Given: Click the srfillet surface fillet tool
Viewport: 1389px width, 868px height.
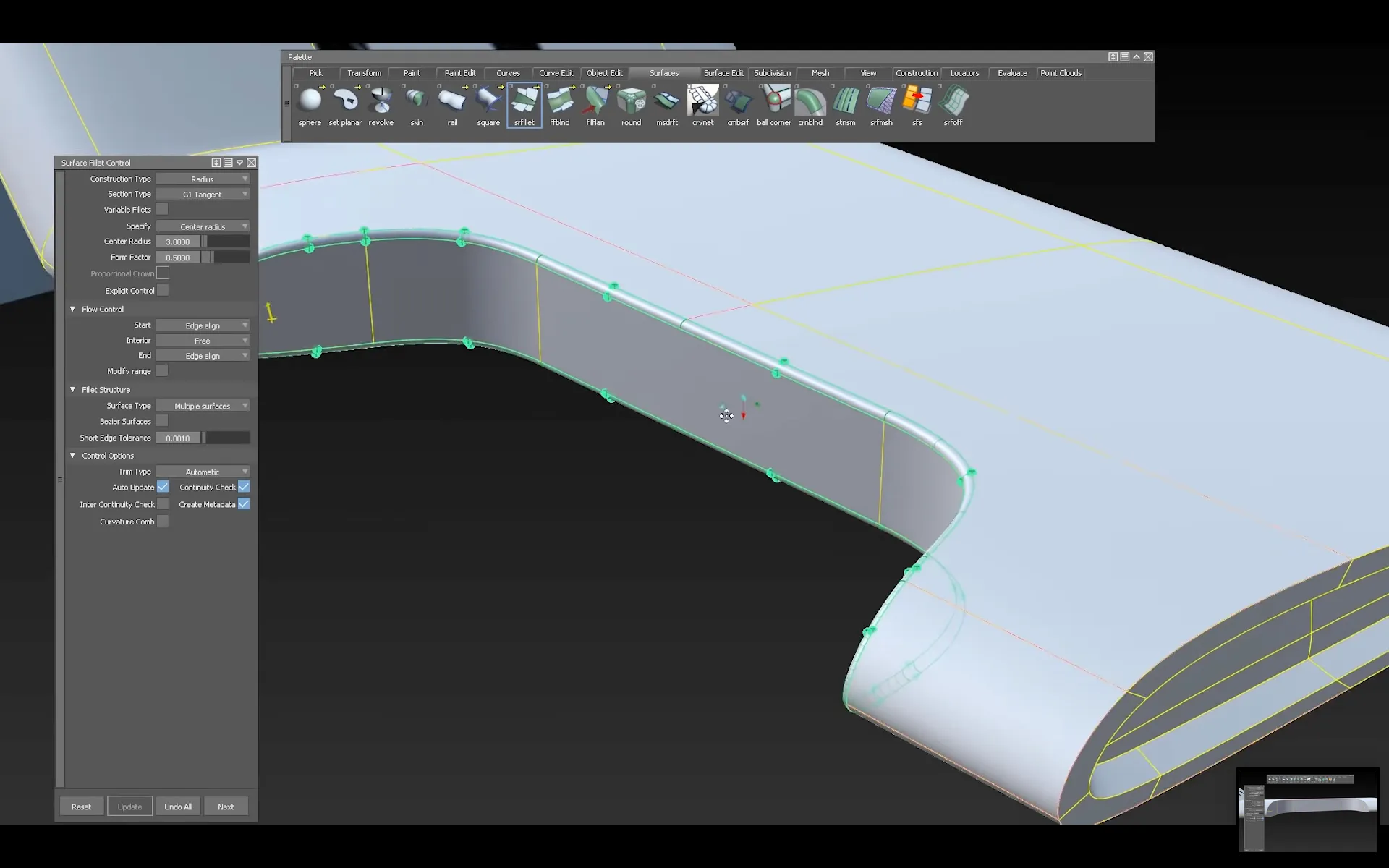Looking at the screenshot, I should pyautogui.click(x=524, y=106).
